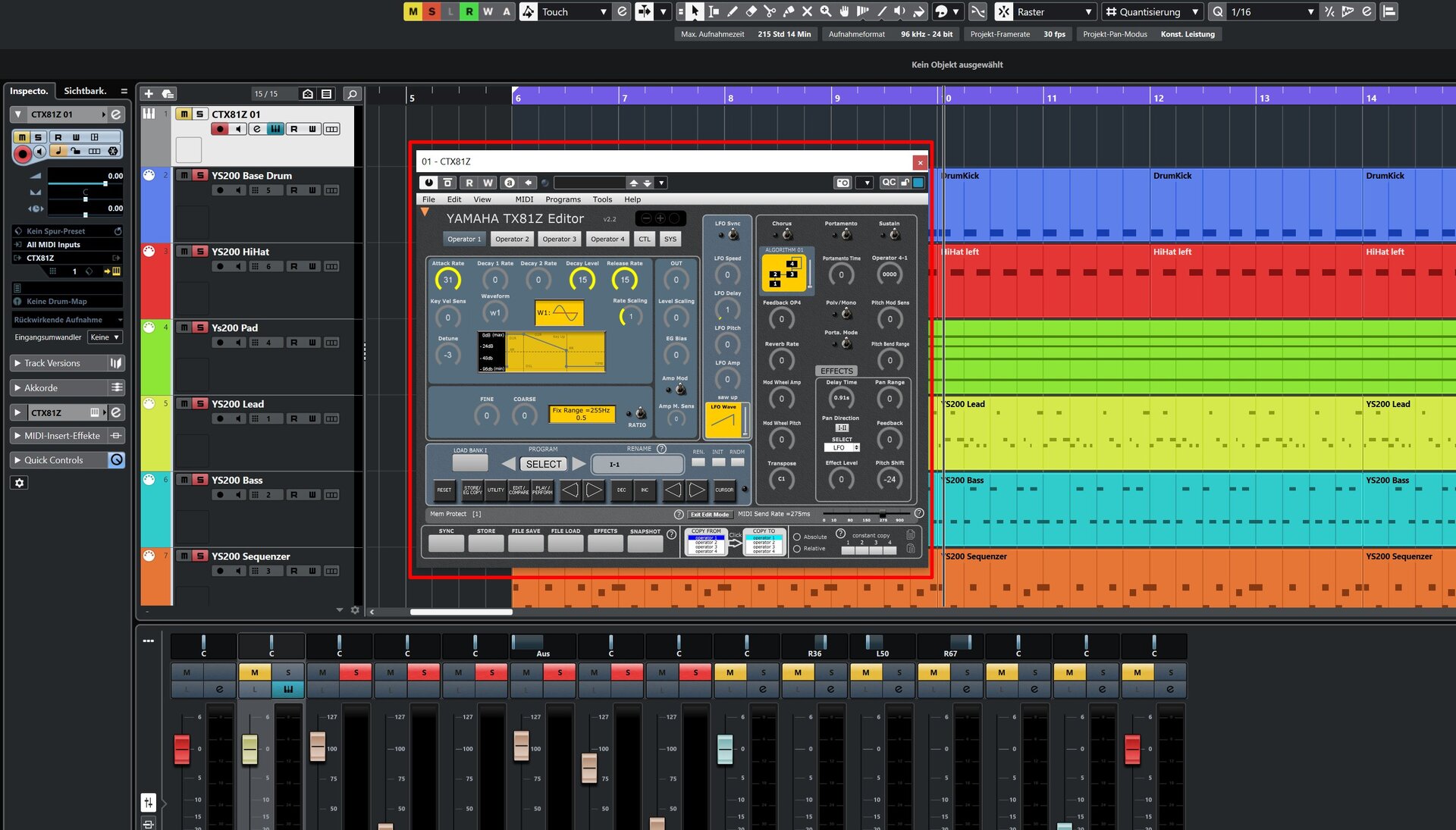This screenshot has width=1456, height=830.
Task: Flip the Chorus toggle switch
Action: [786, 234]
